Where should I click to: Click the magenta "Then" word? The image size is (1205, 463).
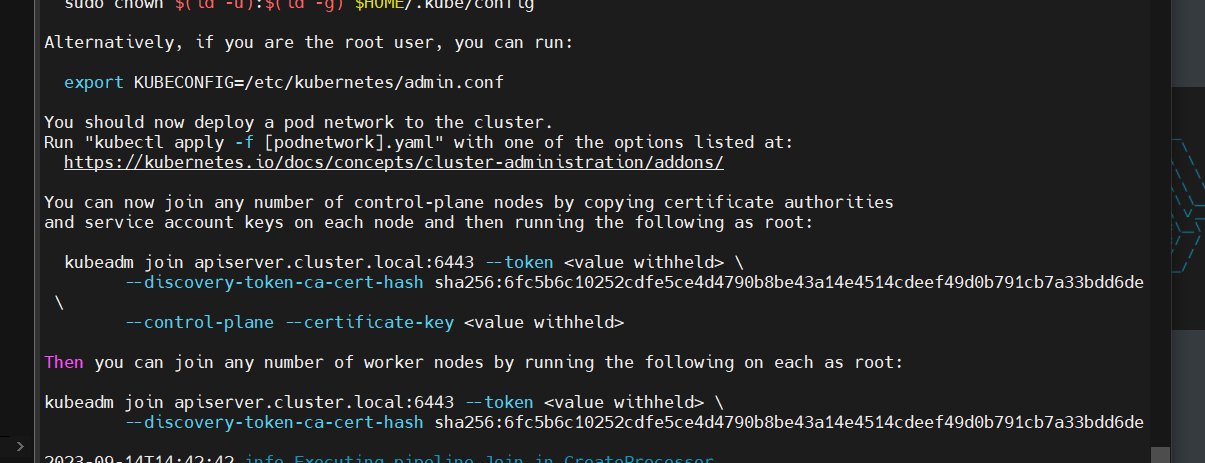(x=64, y=362)
